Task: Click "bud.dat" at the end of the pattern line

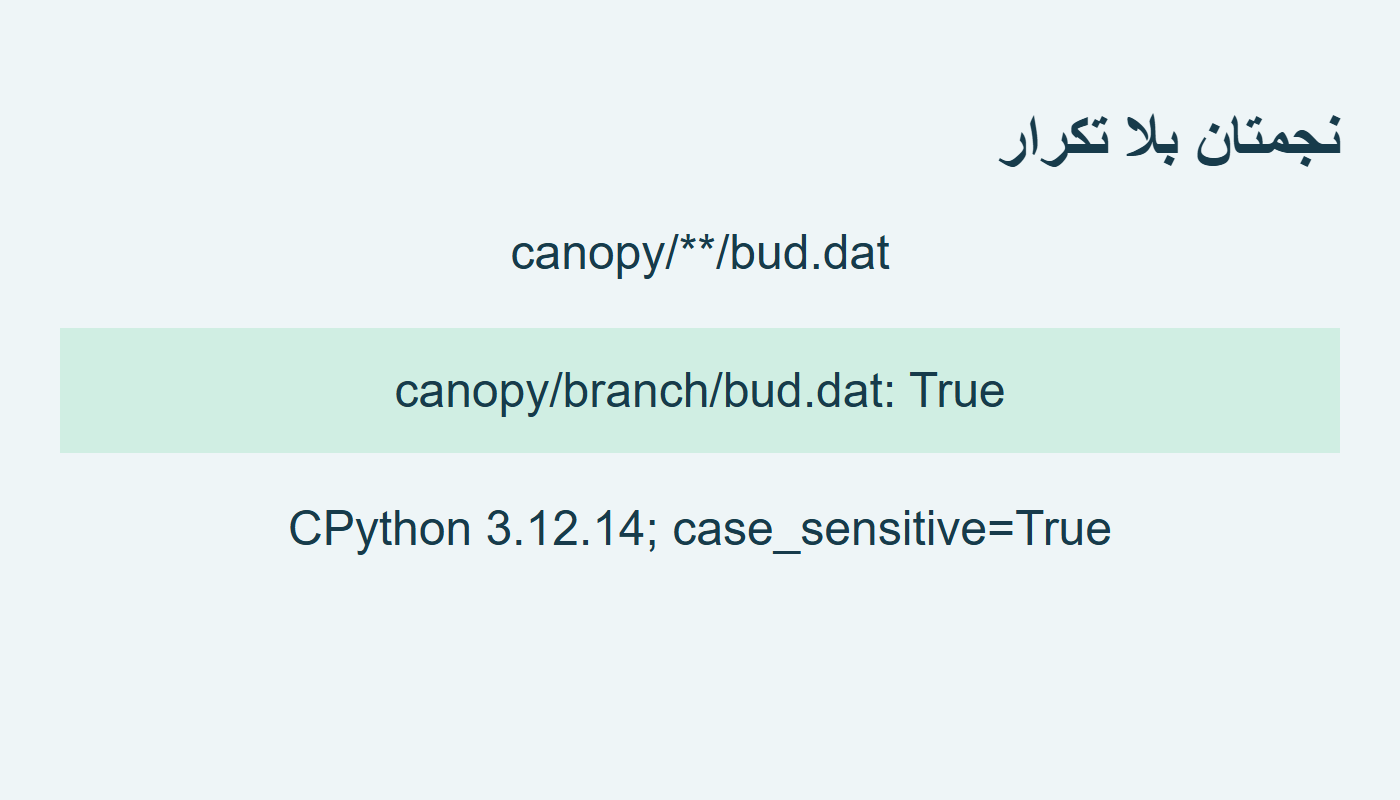Action: [809, 253]
